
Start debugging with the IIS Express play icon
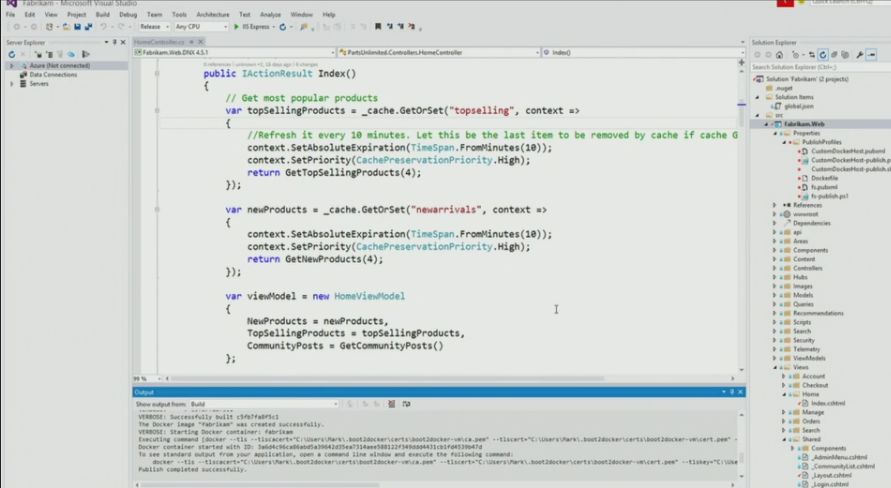pos(237,27)
